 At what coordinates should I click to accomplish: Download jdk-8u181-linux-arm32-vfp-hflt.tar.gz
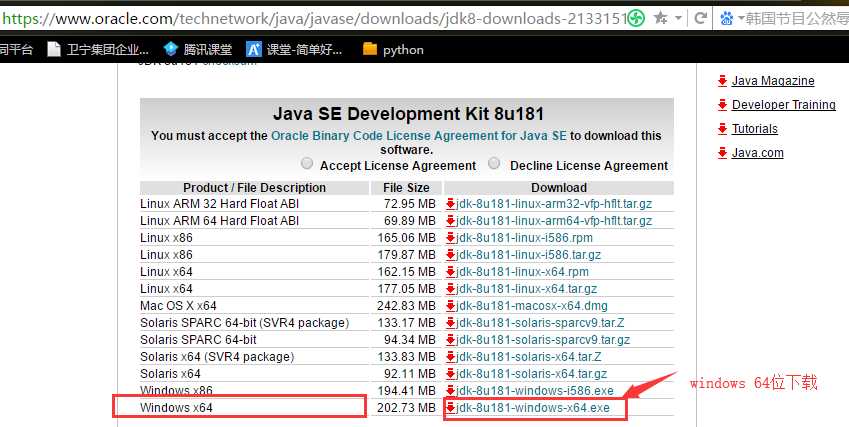click(x=554, y=204)
